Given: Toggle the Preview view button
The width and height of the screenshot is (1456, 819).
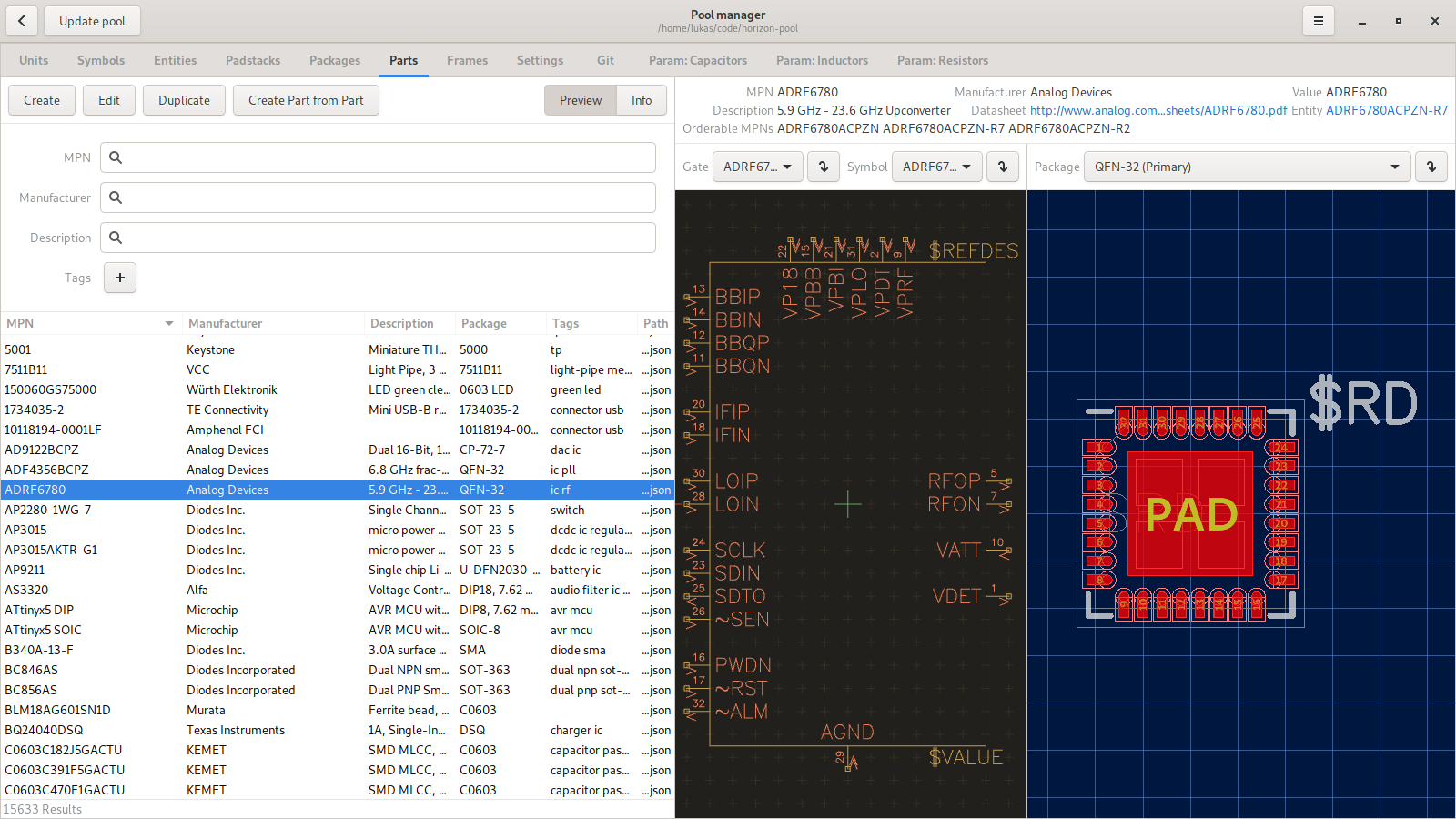Looking at the screenshot, I should click(x=581, y=100).
